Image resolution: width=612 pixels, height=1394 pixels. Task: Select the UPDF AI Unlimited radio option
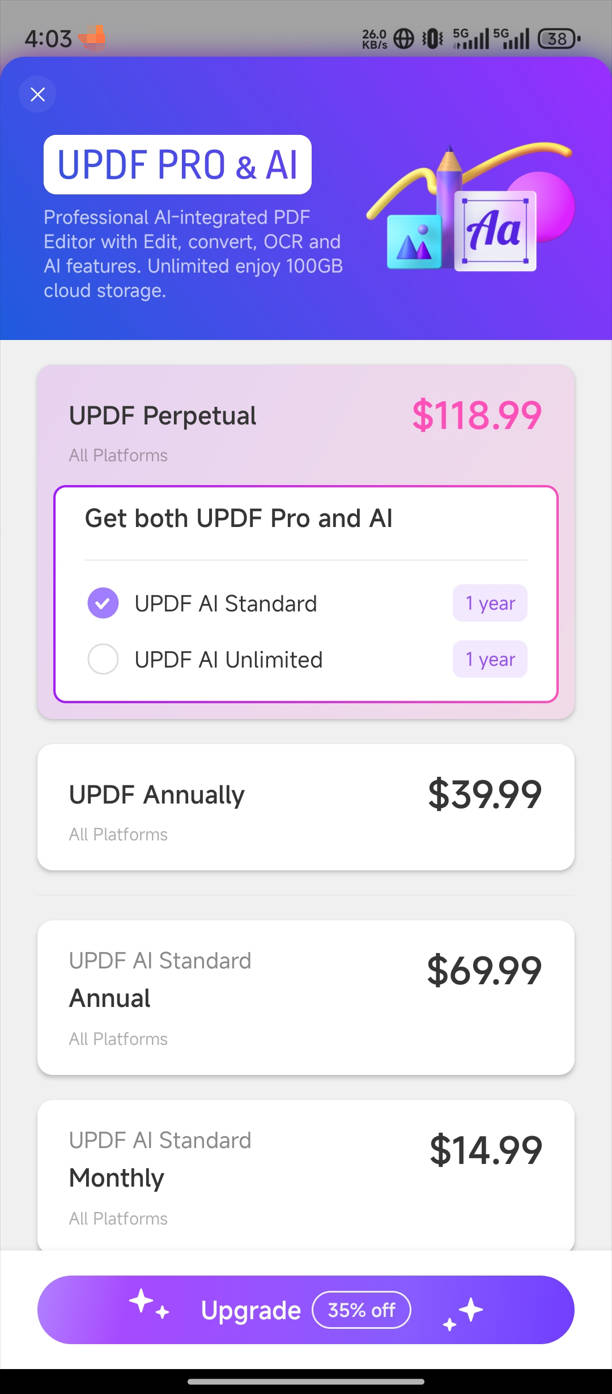click(x=103, y=659)
